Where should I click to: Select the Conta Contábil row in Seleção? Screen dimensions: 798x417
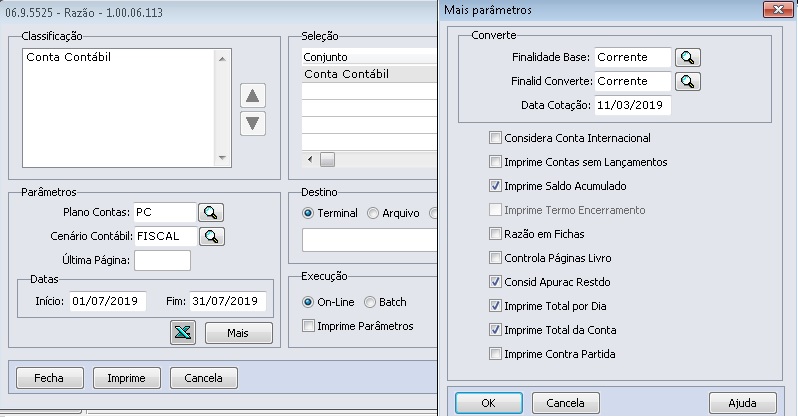click(369, 74)
